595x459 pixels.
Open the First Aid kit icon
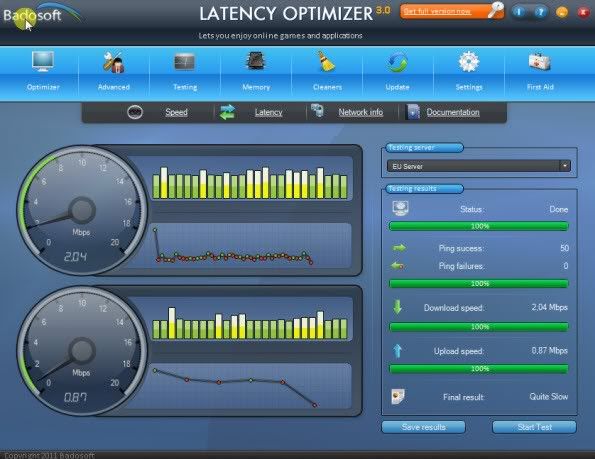pyautogui.click(x=540, y=62)
